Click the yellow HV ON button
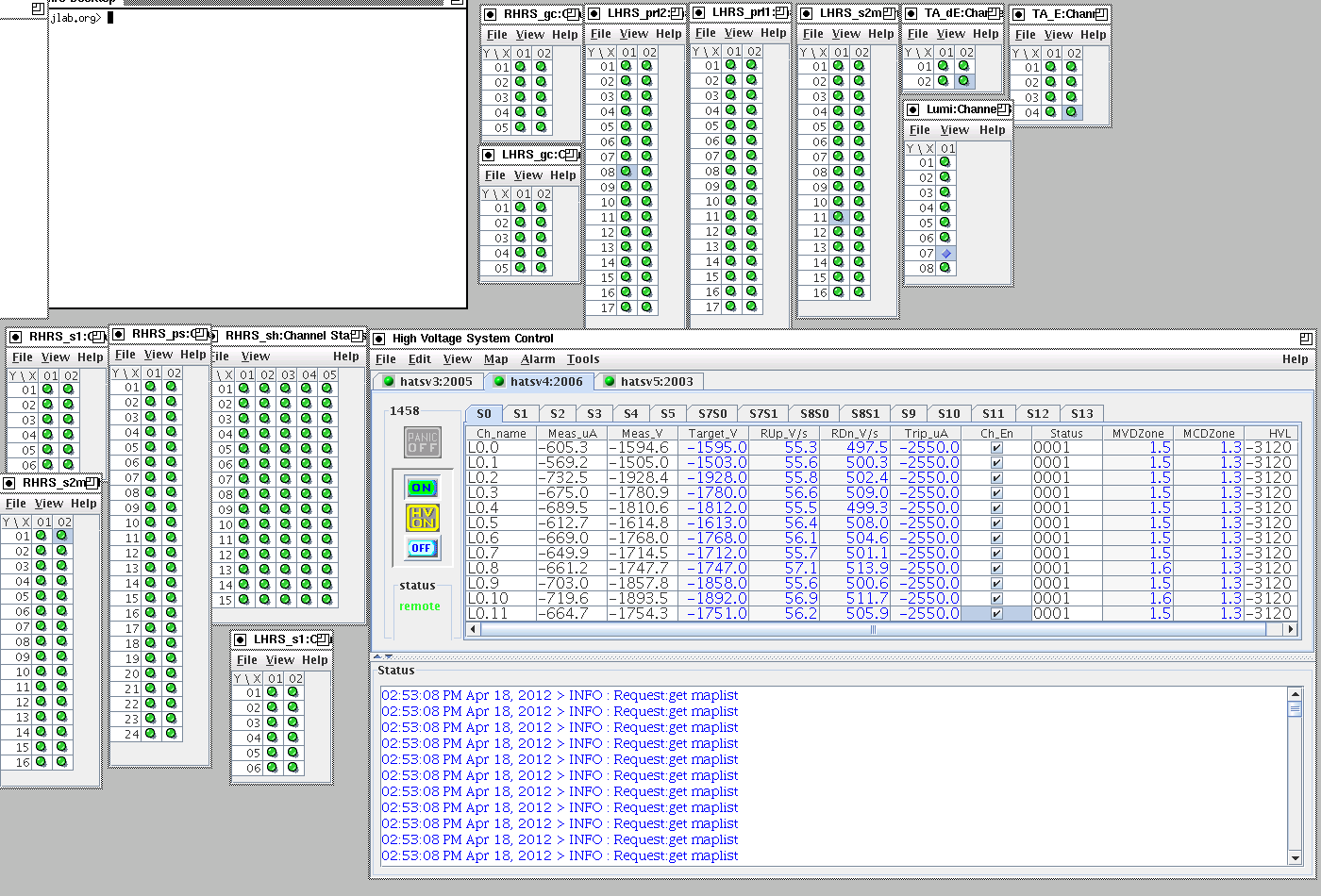Screen dimensions: 1321x896 [x=422, y=517]
